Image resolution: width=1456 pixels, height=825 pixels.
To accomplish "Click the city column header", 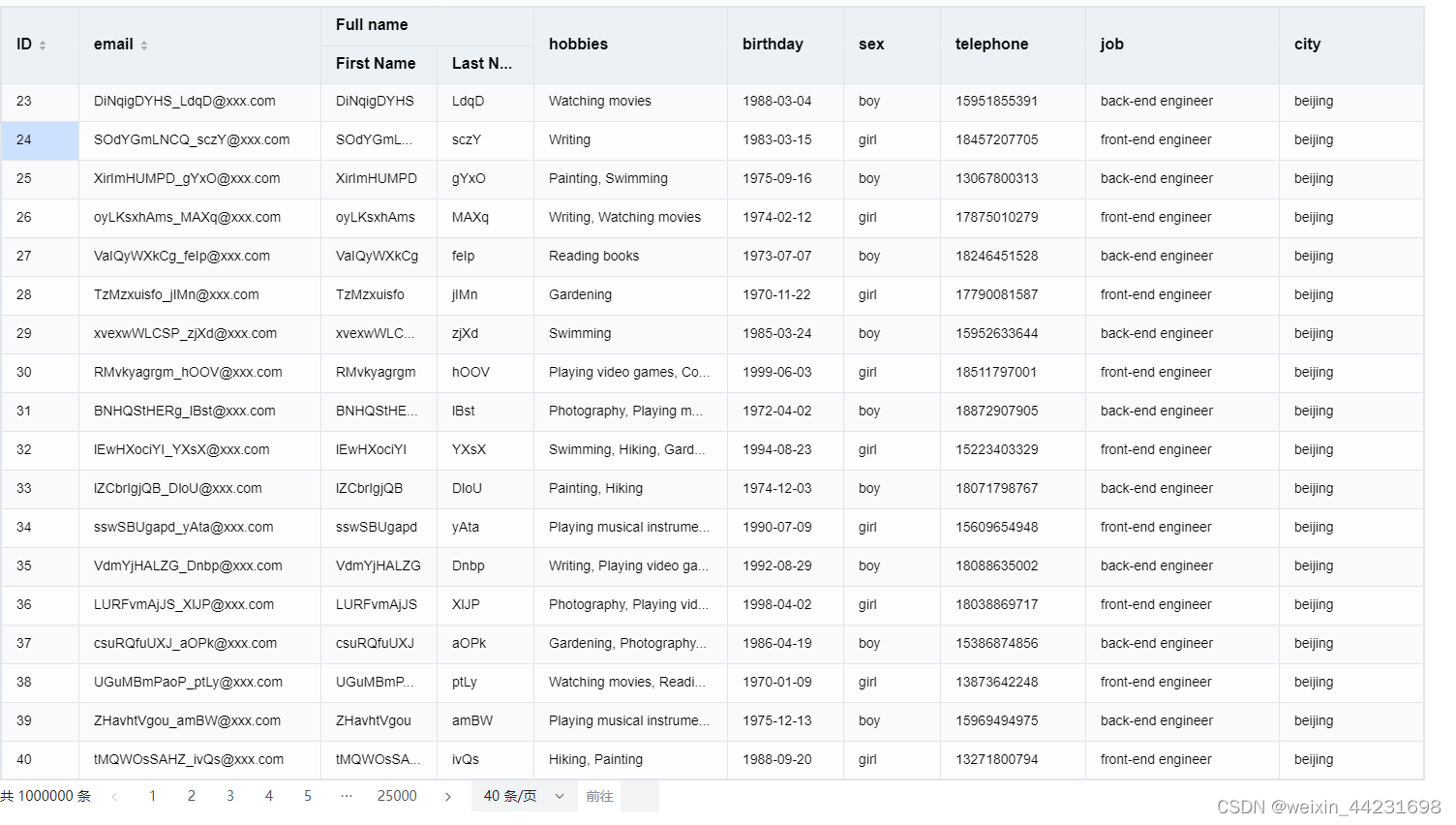I will tap(1351, 45).
